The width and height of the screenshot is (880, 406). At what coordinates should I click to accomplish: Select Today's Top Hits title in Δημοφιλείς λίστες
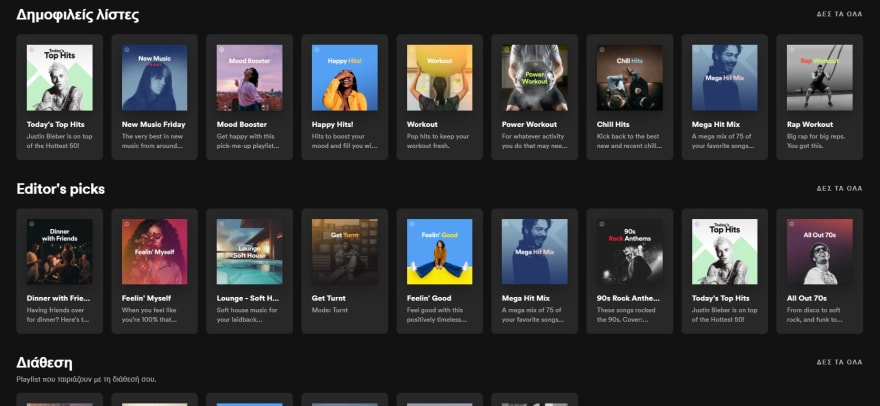(56, 125)
